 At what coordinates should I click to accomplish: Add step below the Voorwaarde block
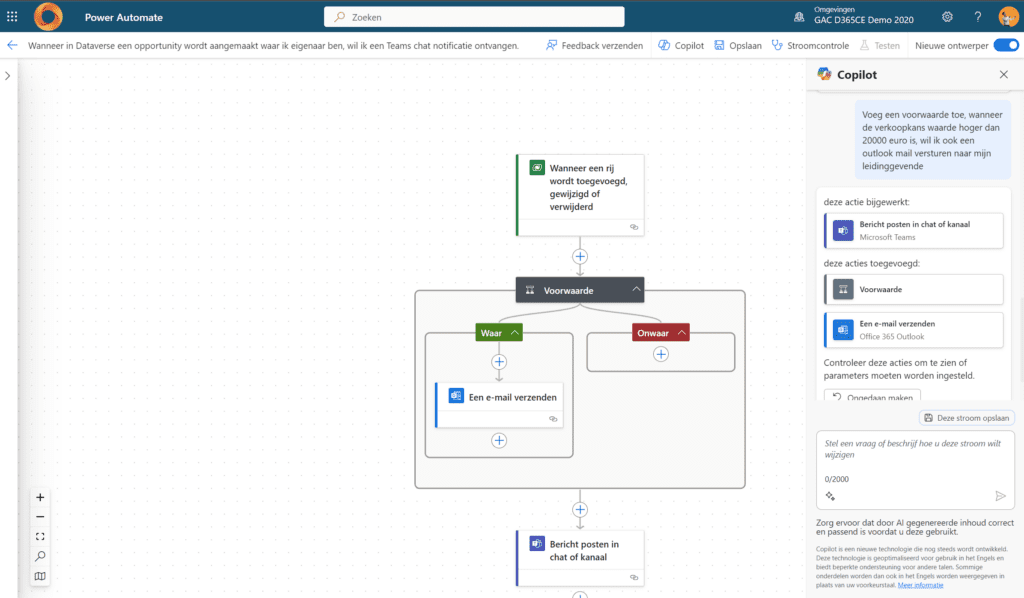tap(580, 510)
